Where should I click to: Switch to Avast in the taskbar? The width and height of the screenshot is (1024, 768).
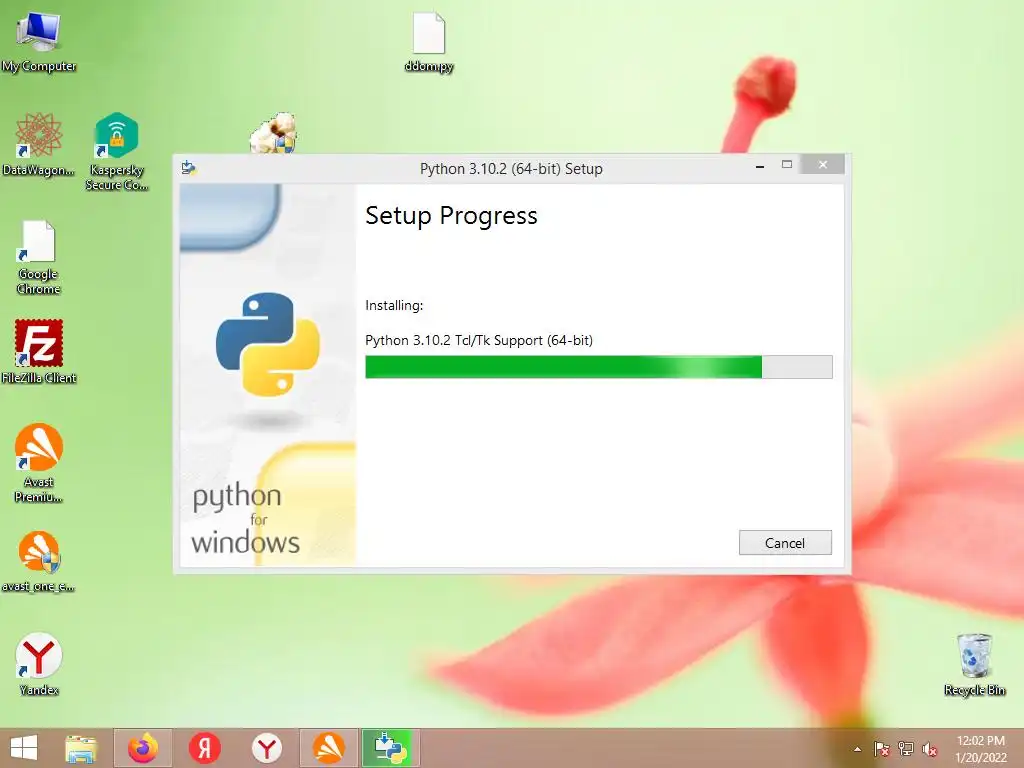tap(328, 748)
